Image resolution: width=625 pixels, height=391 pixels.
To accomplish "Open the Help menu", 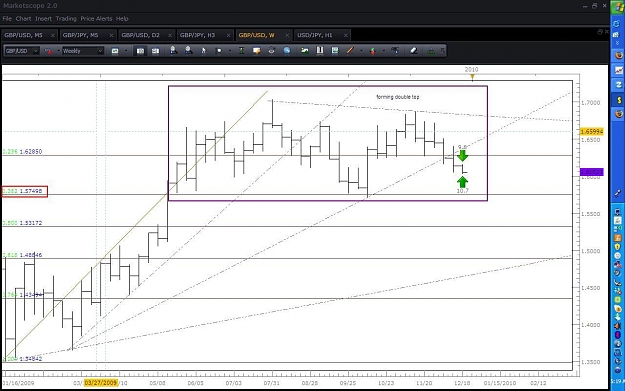I will pos(122,19).
